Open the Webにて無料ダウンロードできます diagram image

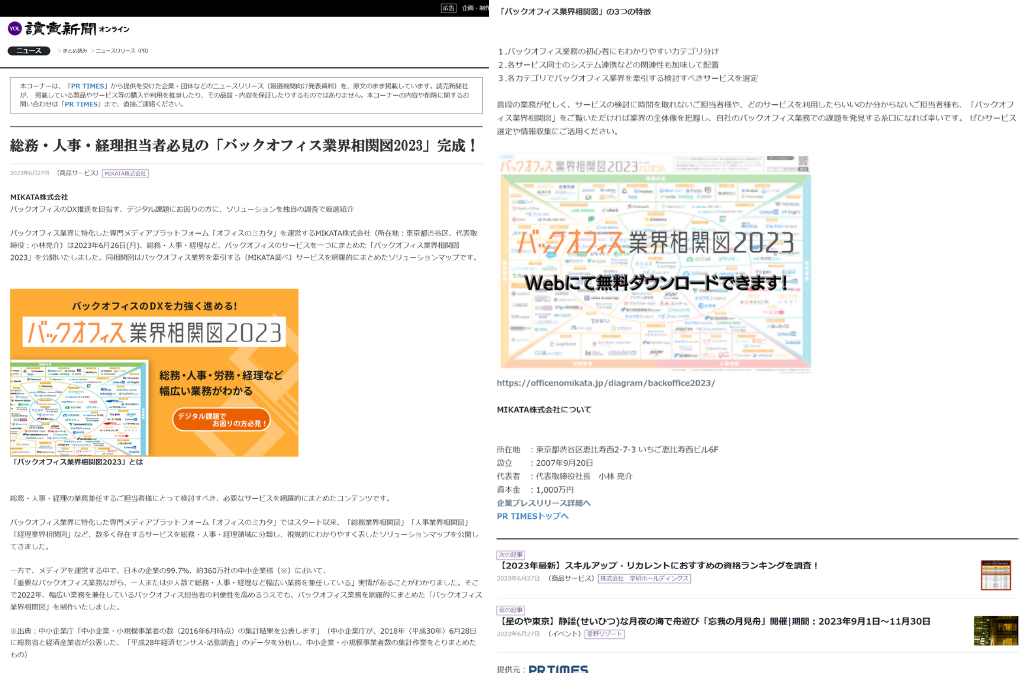coord(655,262)
